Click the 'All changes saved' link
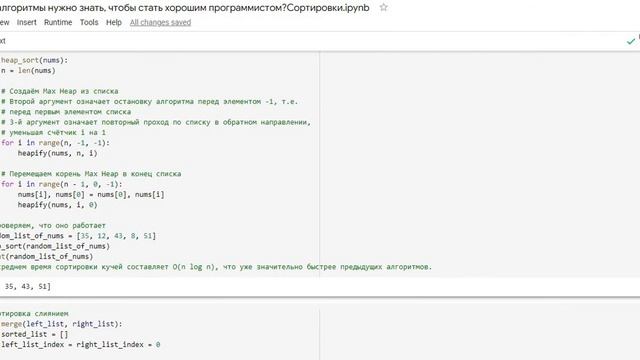 pos(160,22)
